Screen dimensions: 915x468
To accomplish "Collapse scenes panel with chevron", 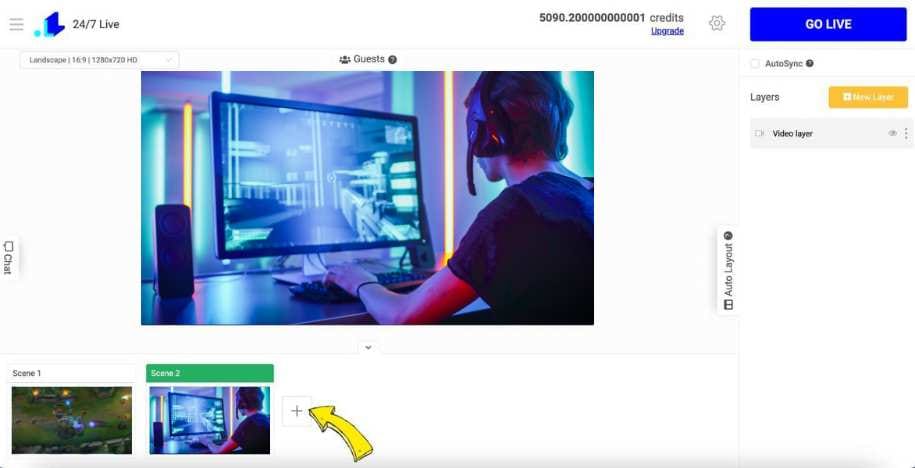I will [368, 347].
